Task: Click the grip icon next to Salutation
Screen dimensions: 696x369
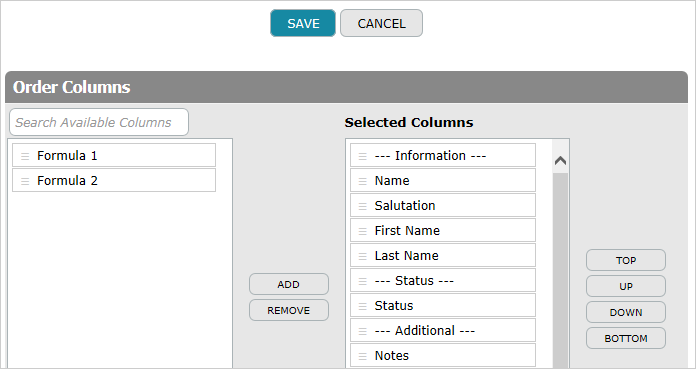Action: (x=363, y=206)
